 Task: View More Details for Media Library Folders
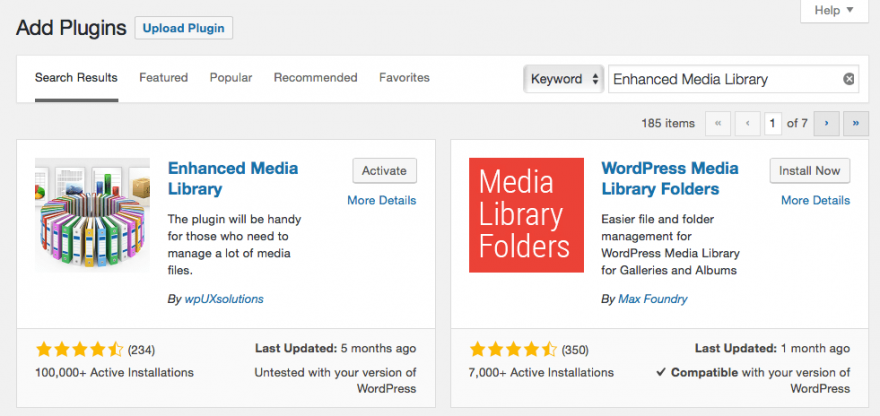coord(815,200)
